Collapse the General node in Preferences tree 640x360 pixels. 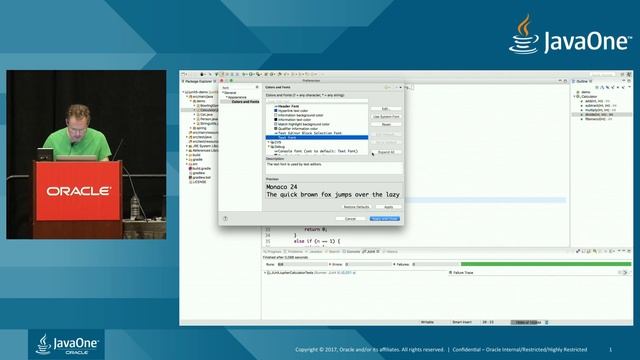223,93
